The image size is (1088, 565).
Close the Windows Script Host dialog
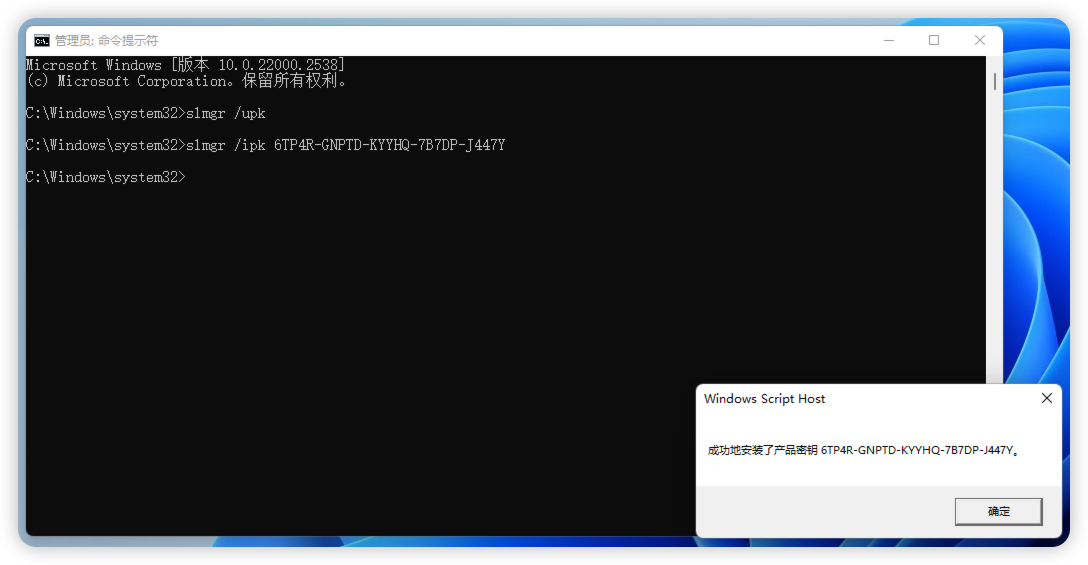point(1046,398)
